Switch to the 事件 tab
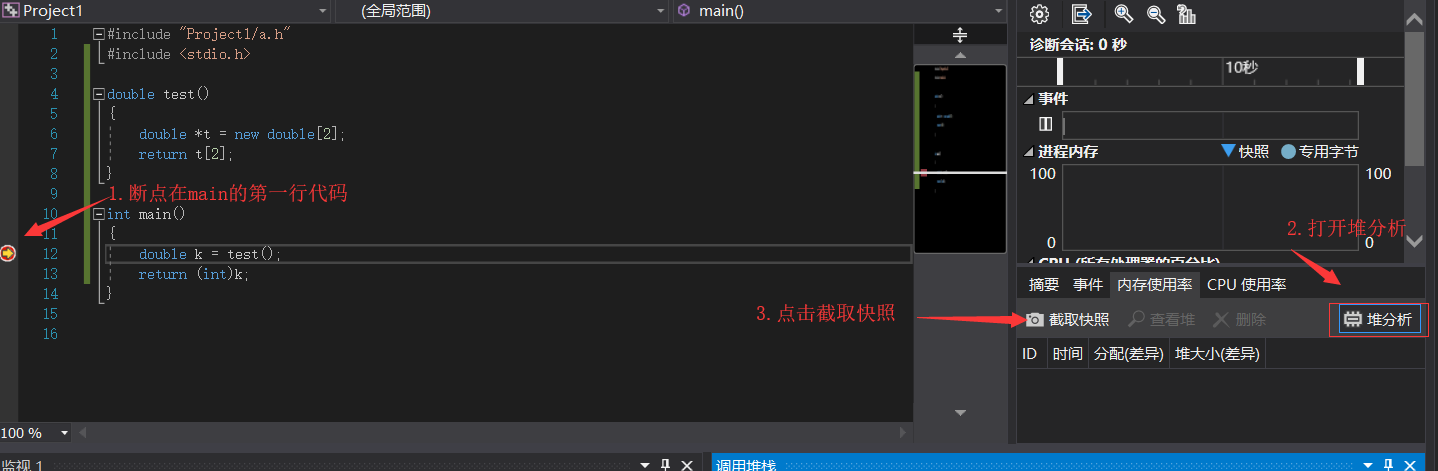 click(1088, 285)
